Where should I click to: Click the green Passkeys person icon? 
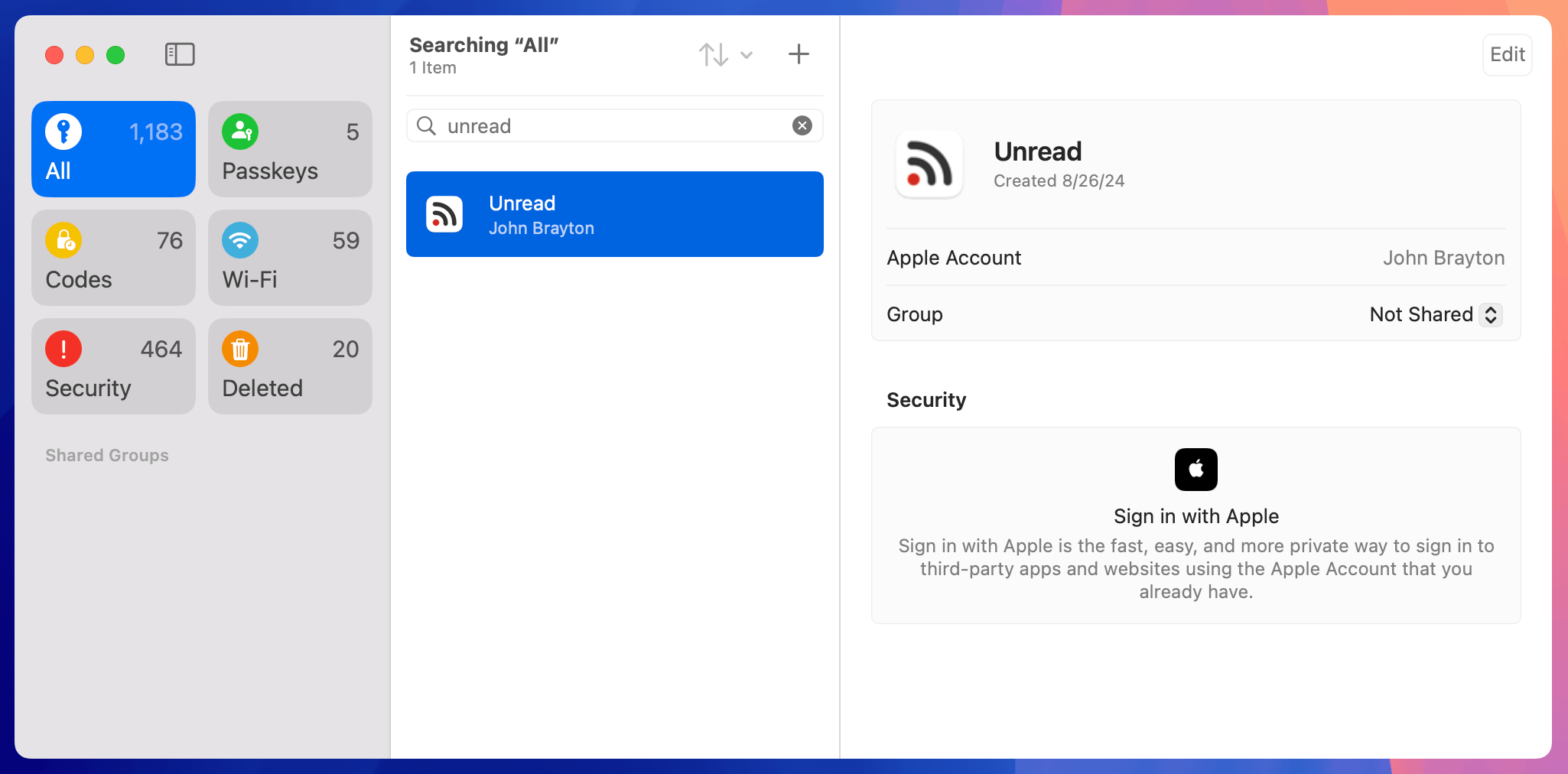coord(240,132)
